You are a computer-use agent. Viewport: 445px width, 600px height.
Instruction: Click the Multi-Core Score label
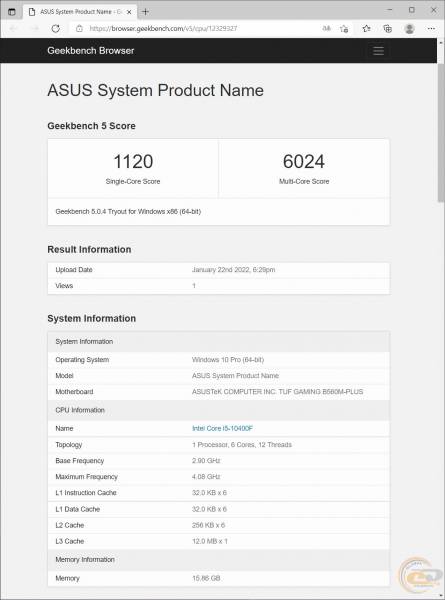[x=304, y=181]
